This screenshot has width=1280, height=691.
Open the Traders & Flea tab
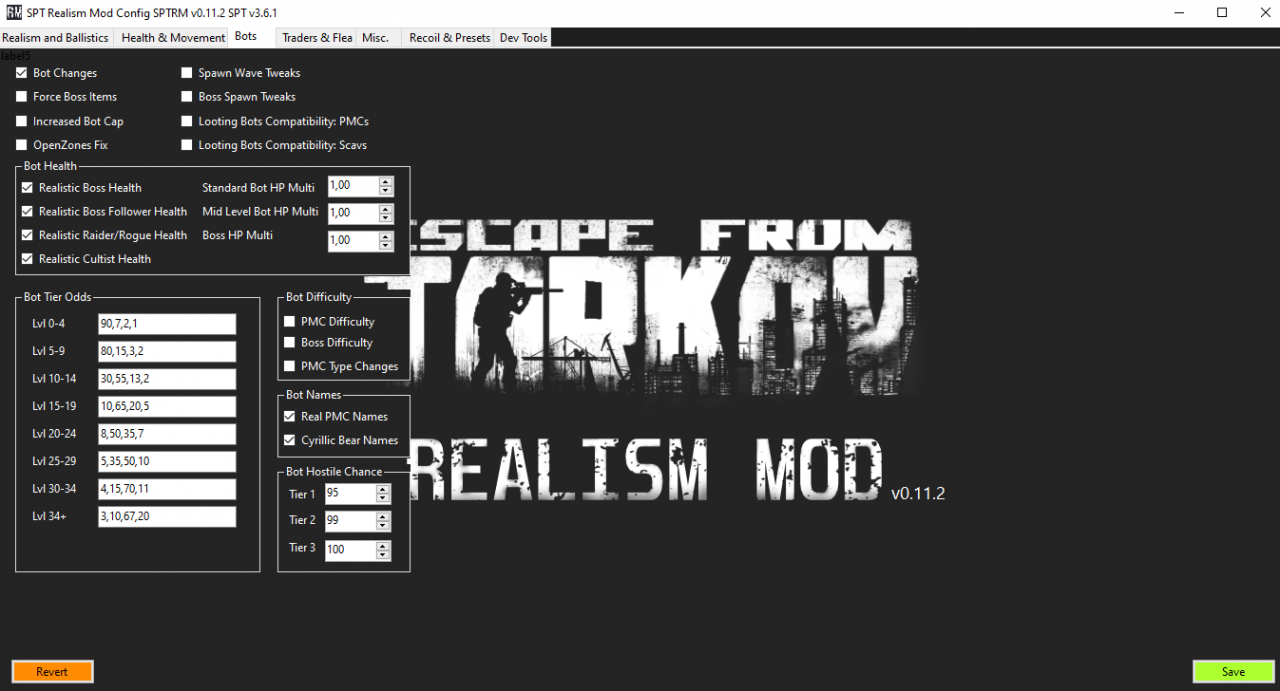(316, 37)
